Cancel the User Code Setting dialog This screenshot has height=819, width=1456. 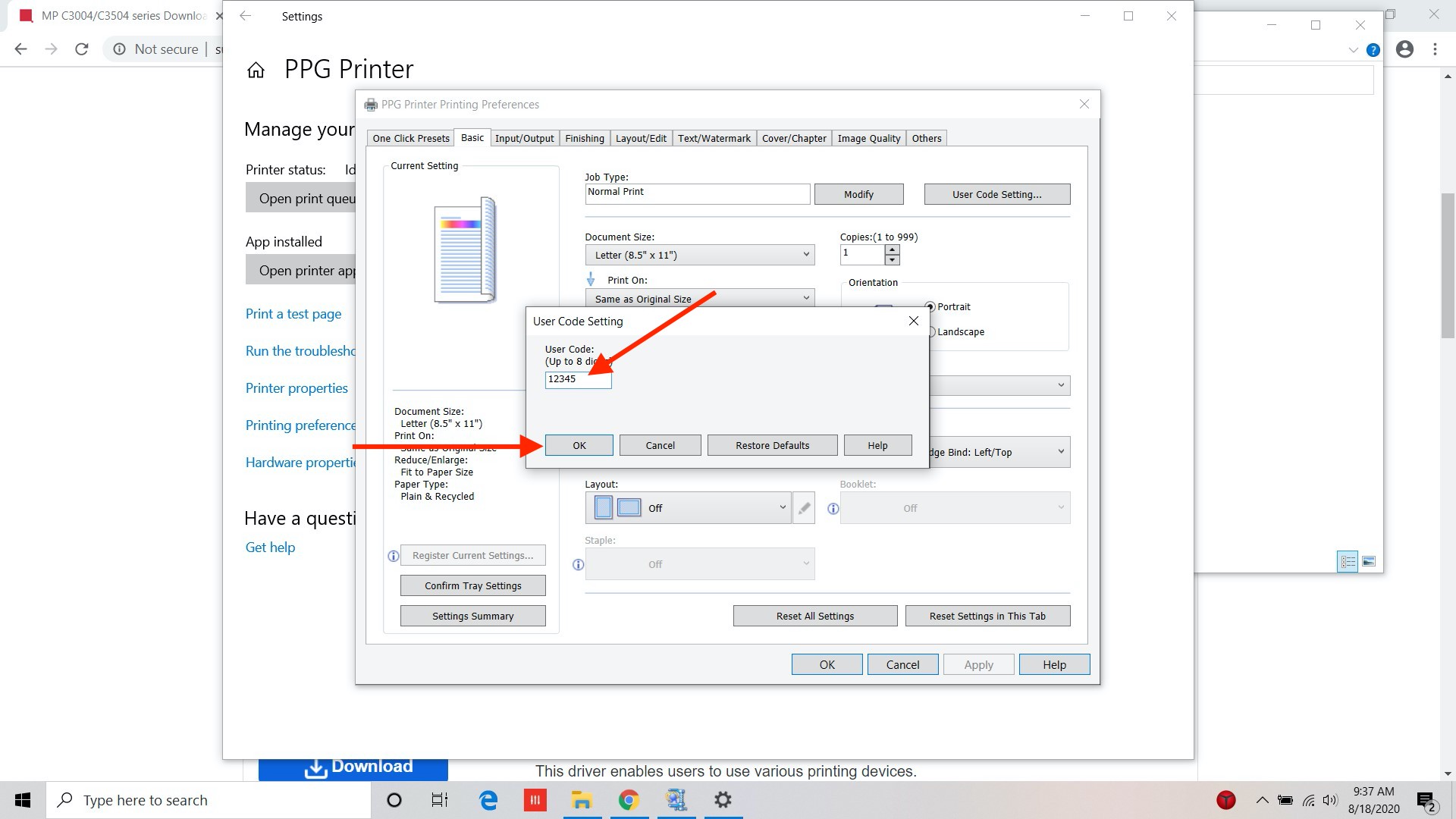(660, 445)
